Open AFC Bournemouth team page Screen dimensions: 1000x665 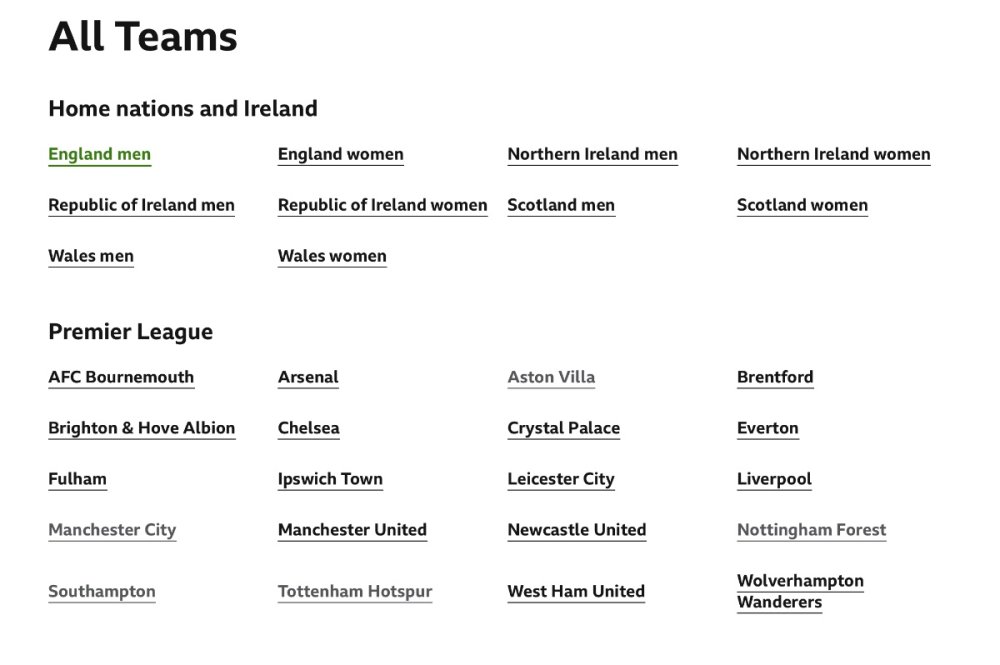(x=121, y=377)
